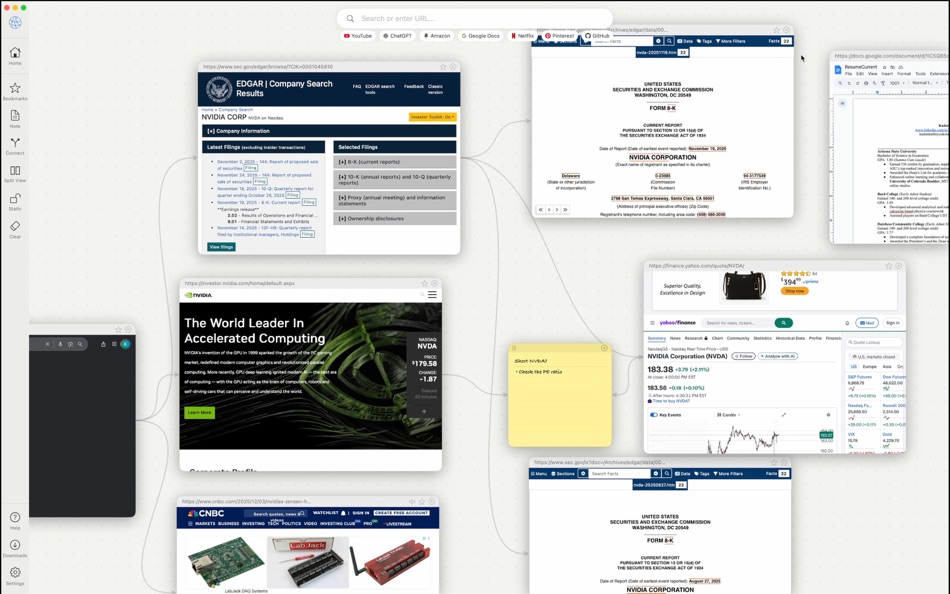Screen dimensions: 950x594
Task: Add a Note from the sidebar
Action: click(15, 118)
